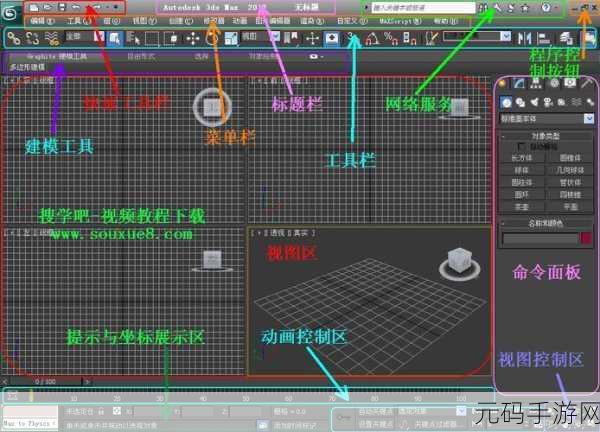Click the Use Pivot Point Center icon

290,38
